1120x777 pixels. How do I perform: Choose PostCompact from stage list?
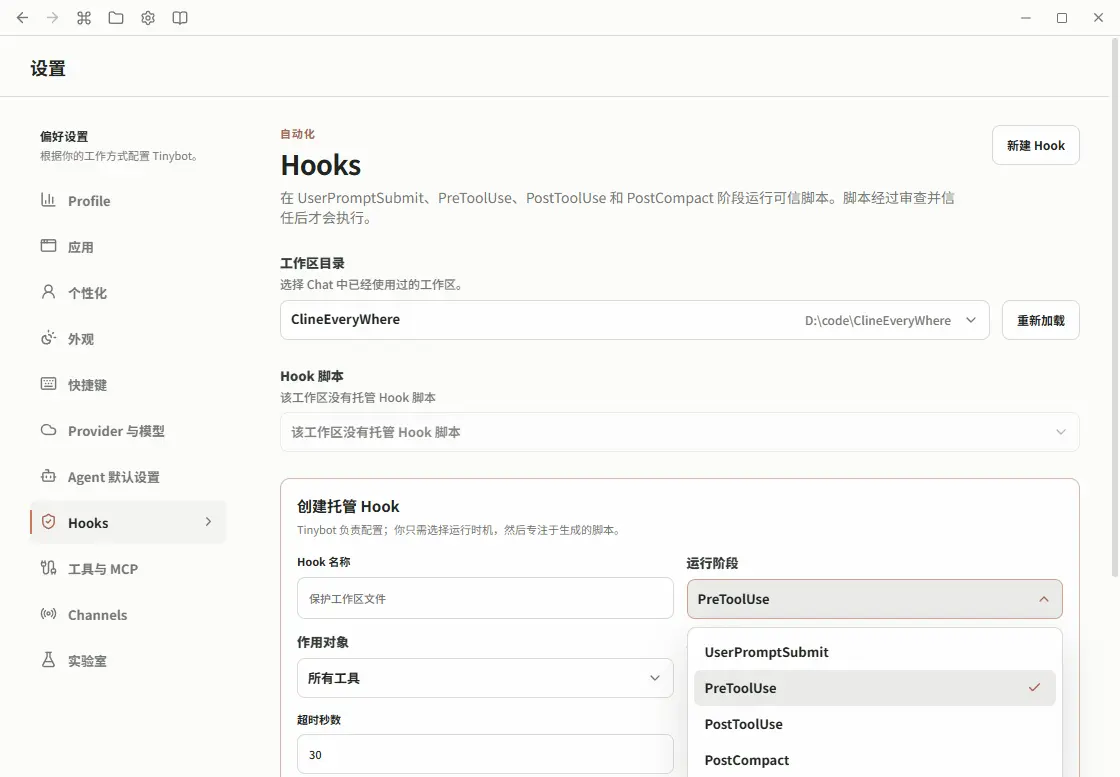click(874, 760)
